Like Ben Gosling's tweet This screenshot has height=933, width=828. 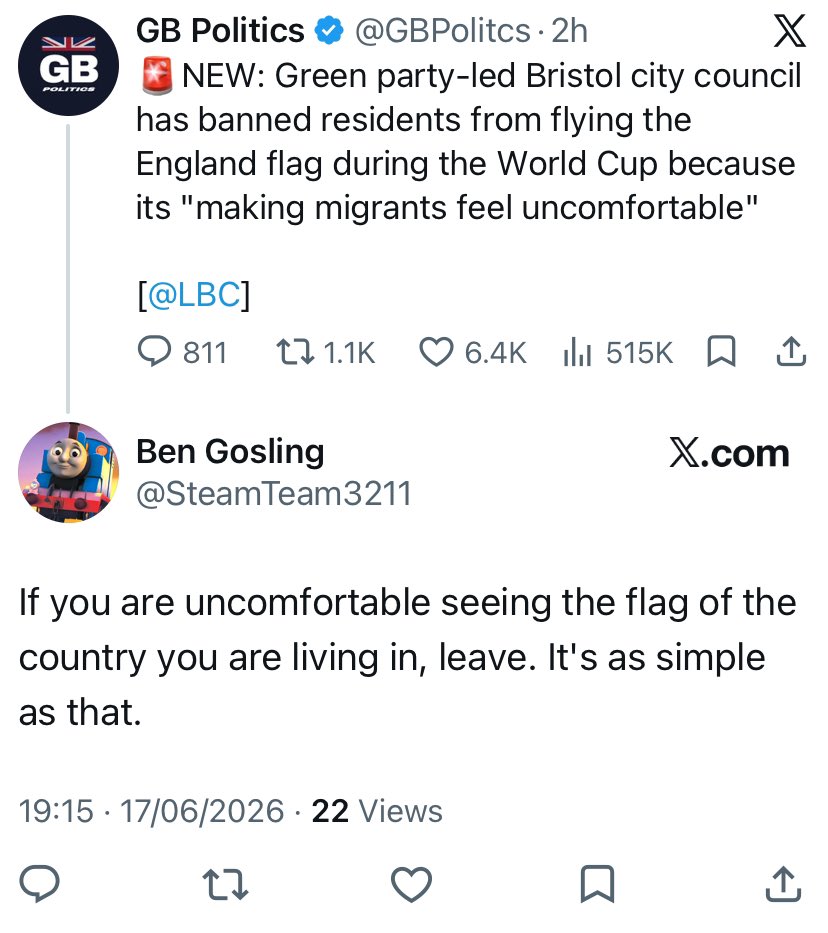point(411,884)
